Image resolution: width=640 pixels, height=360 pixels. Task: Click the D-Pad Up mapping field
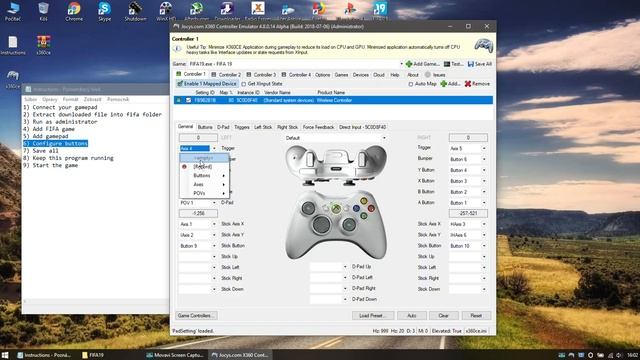coord(329,267)
